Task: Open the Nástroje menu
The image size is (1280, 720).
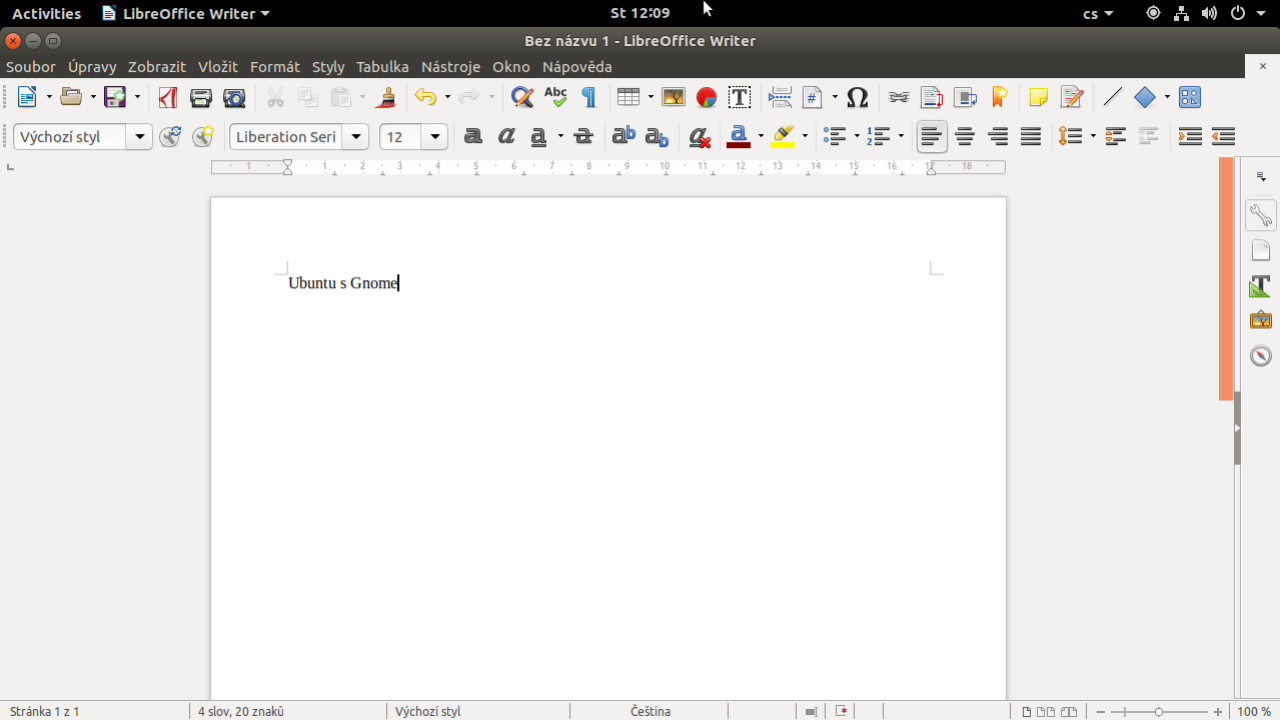Action: coord(451,67)
